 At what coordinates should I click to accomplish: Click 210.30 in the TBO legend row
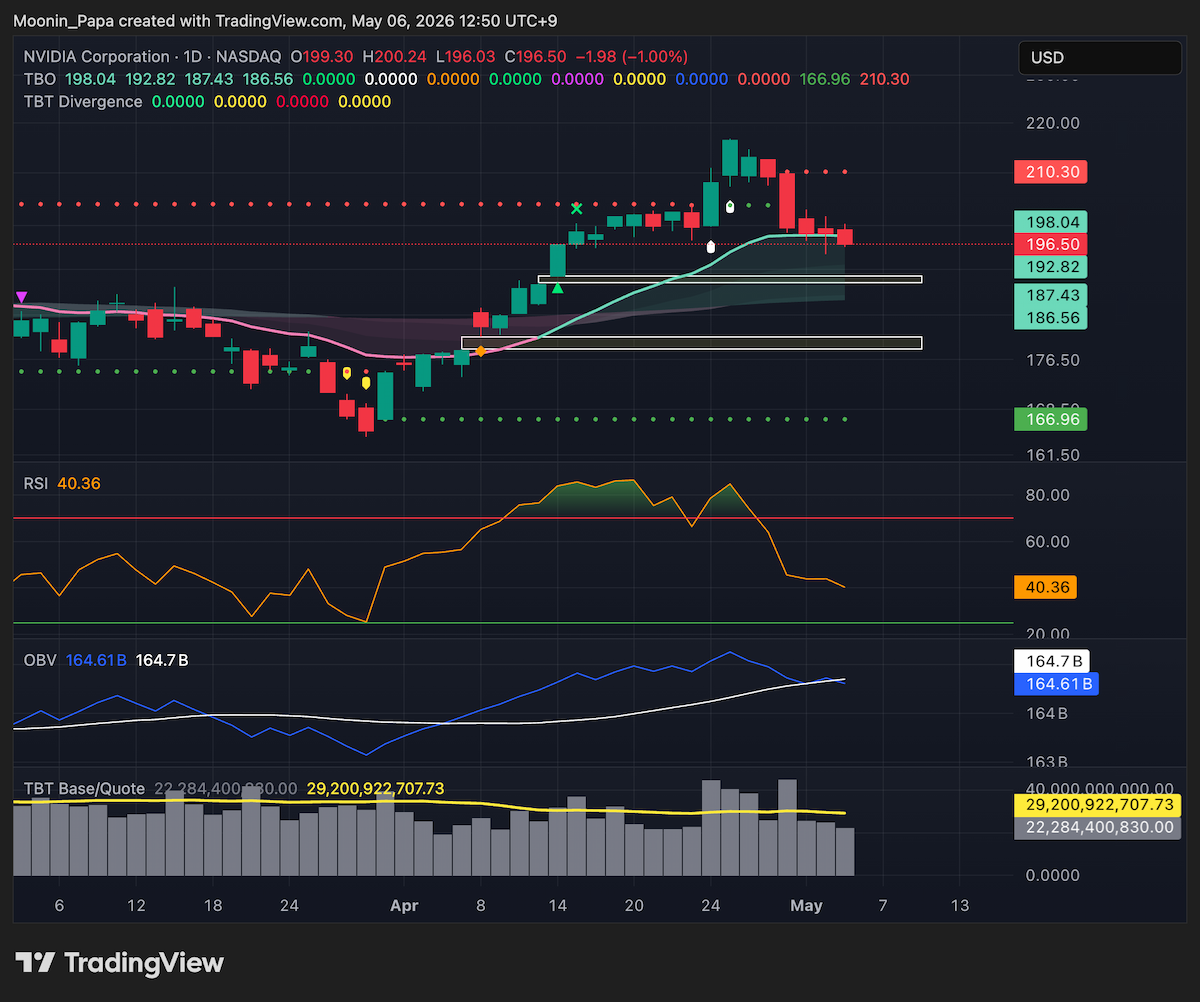click(884, 79)
